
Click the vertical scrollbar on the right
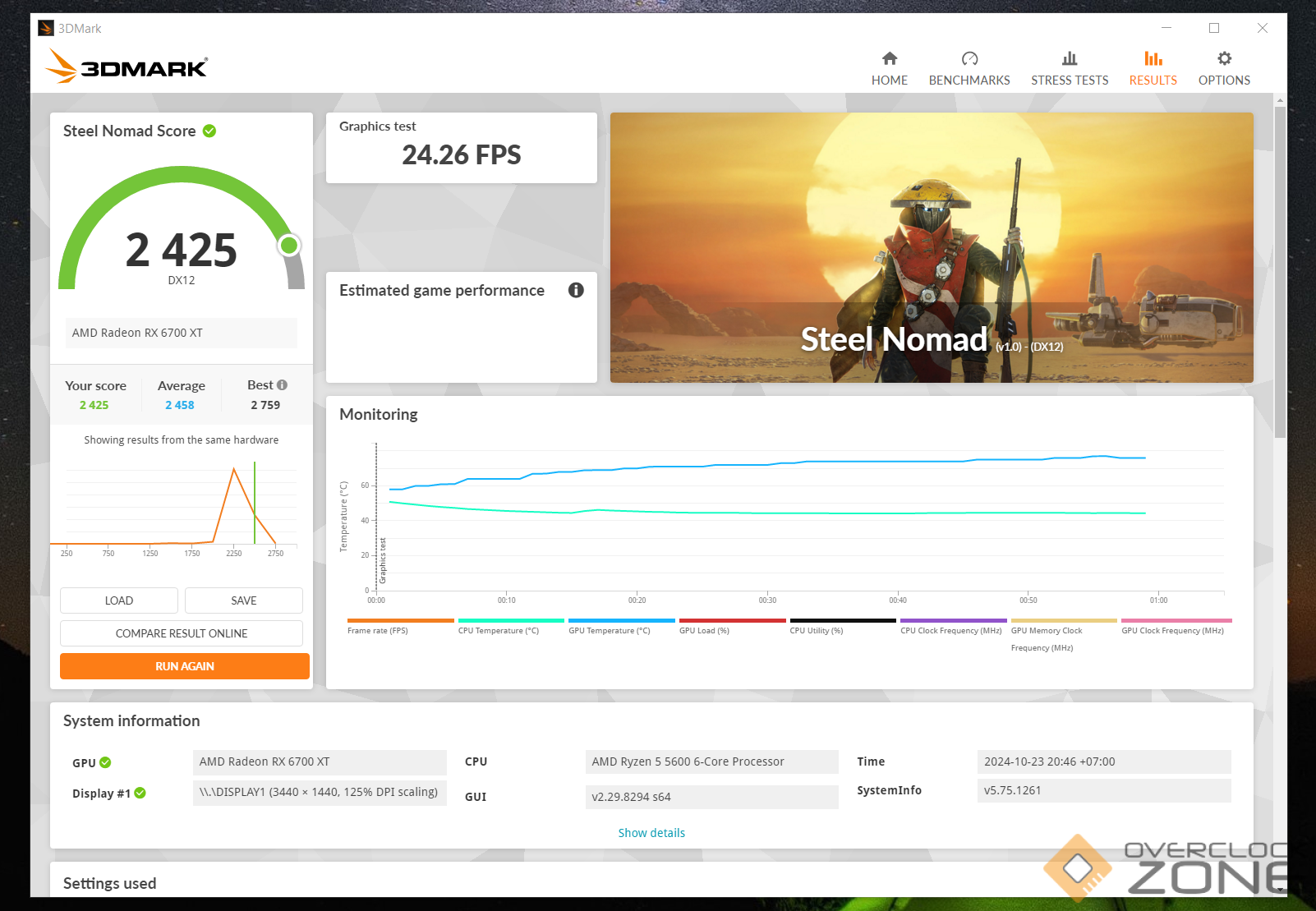(x=1280, y=271)
